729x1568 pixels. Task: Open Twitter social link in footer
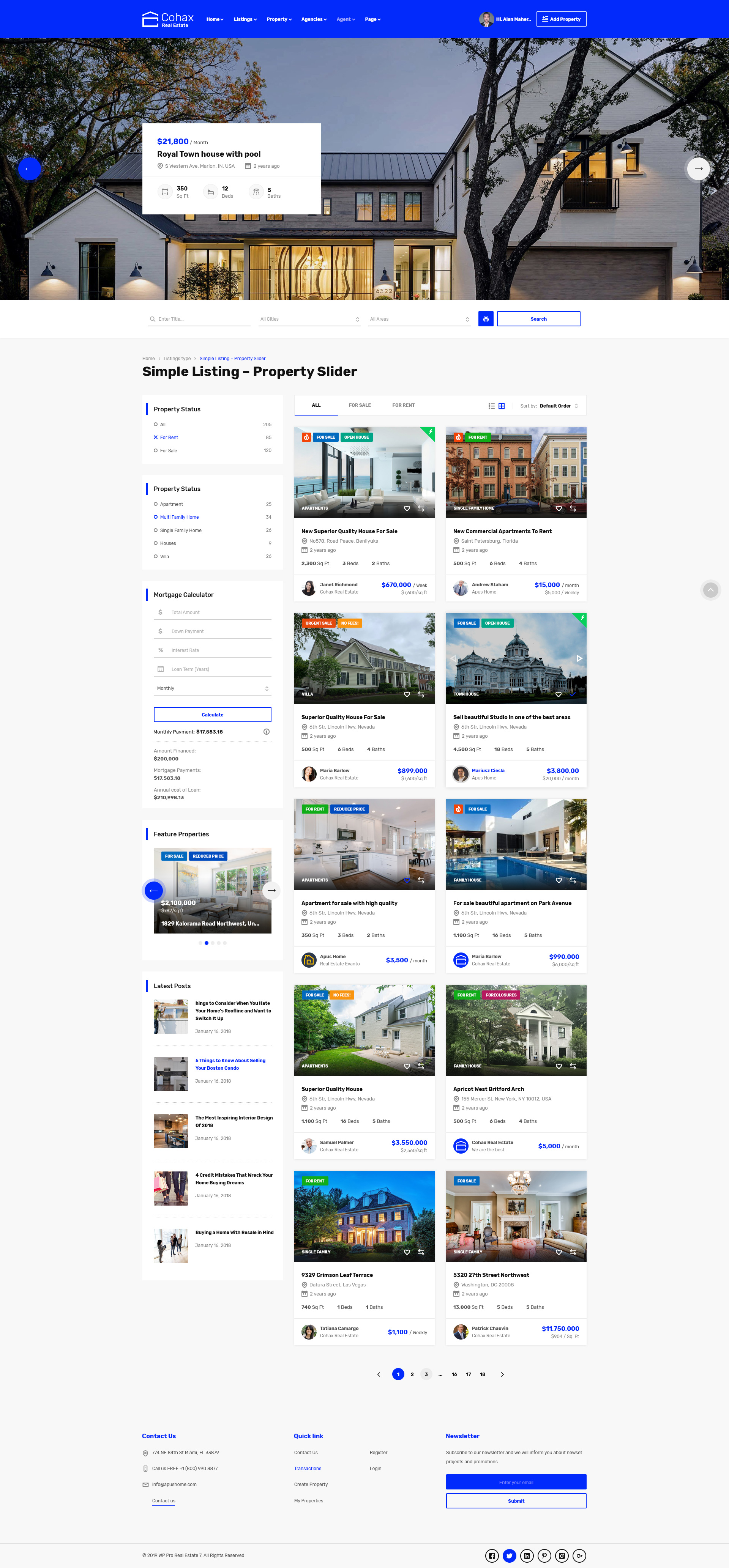click(509, 1555)
